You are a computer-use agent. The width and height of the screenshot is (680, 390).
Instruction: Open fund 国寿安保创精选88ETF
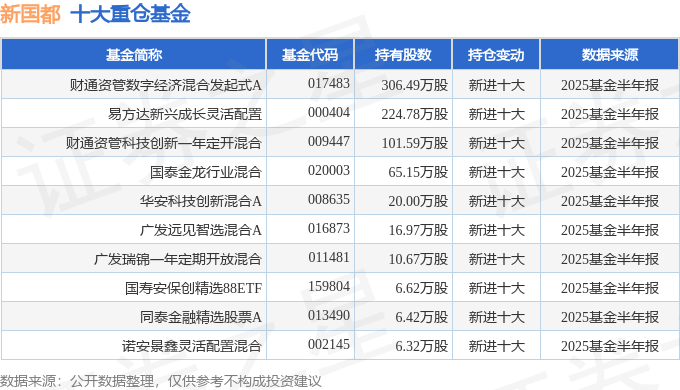pos(193,288)
